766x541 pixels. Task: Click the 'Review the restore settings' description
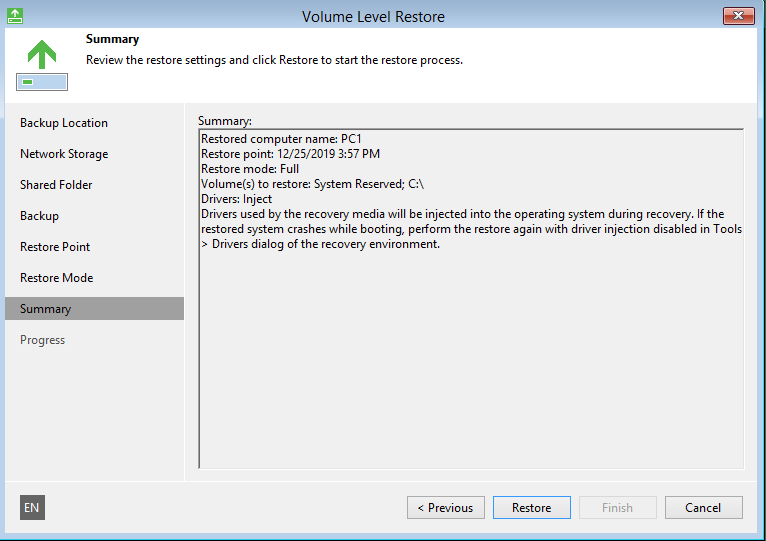point(274,60)
